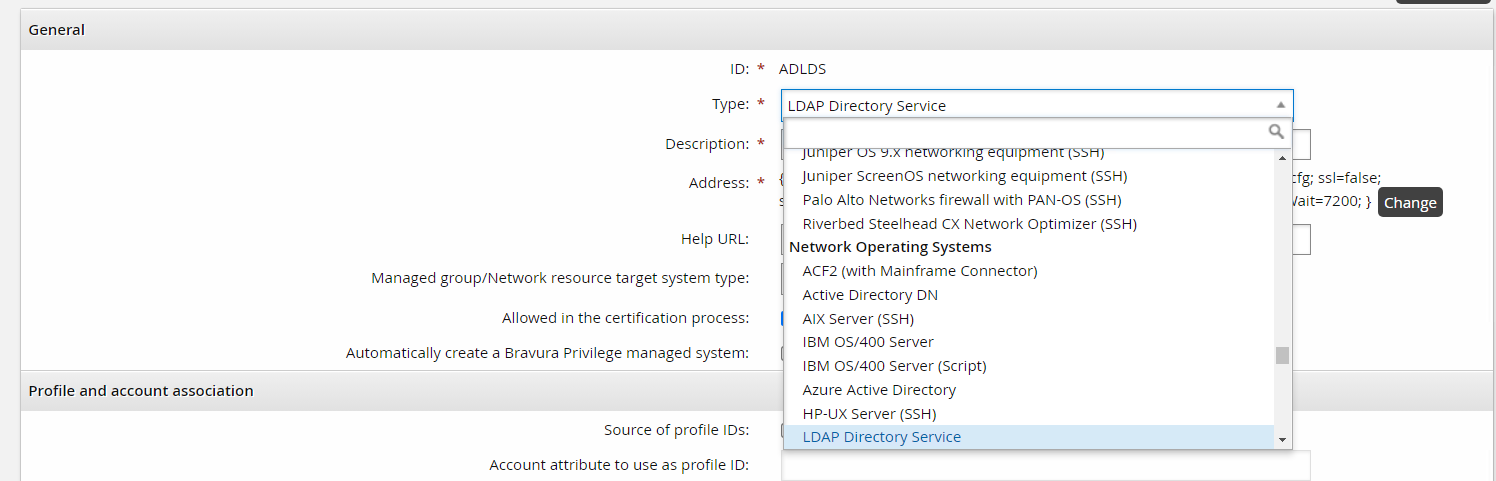
Task: Click the scroll up arrow of the list
Action: tap(1282, 158)
